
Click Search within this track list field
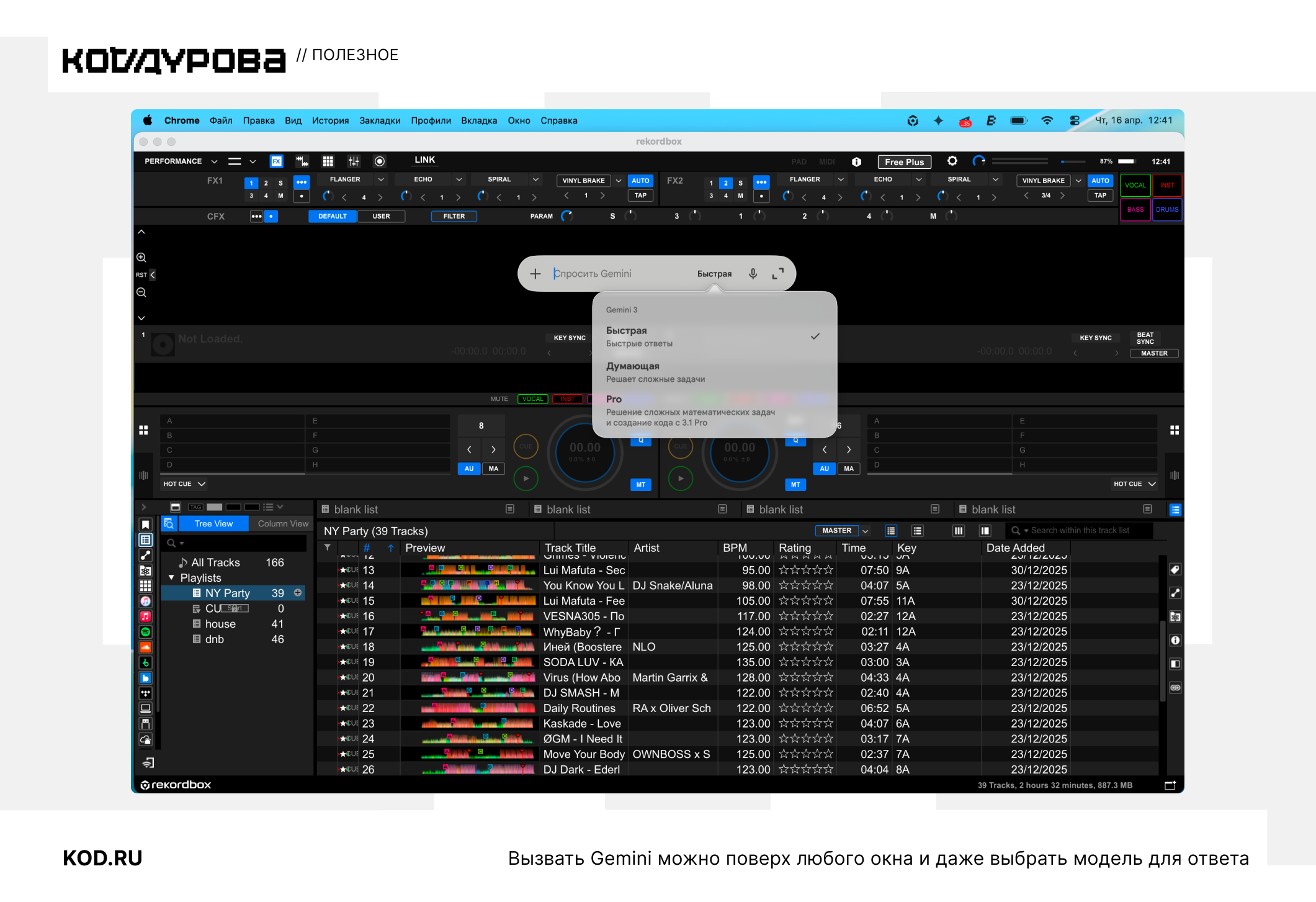(x=1080, y=530)
